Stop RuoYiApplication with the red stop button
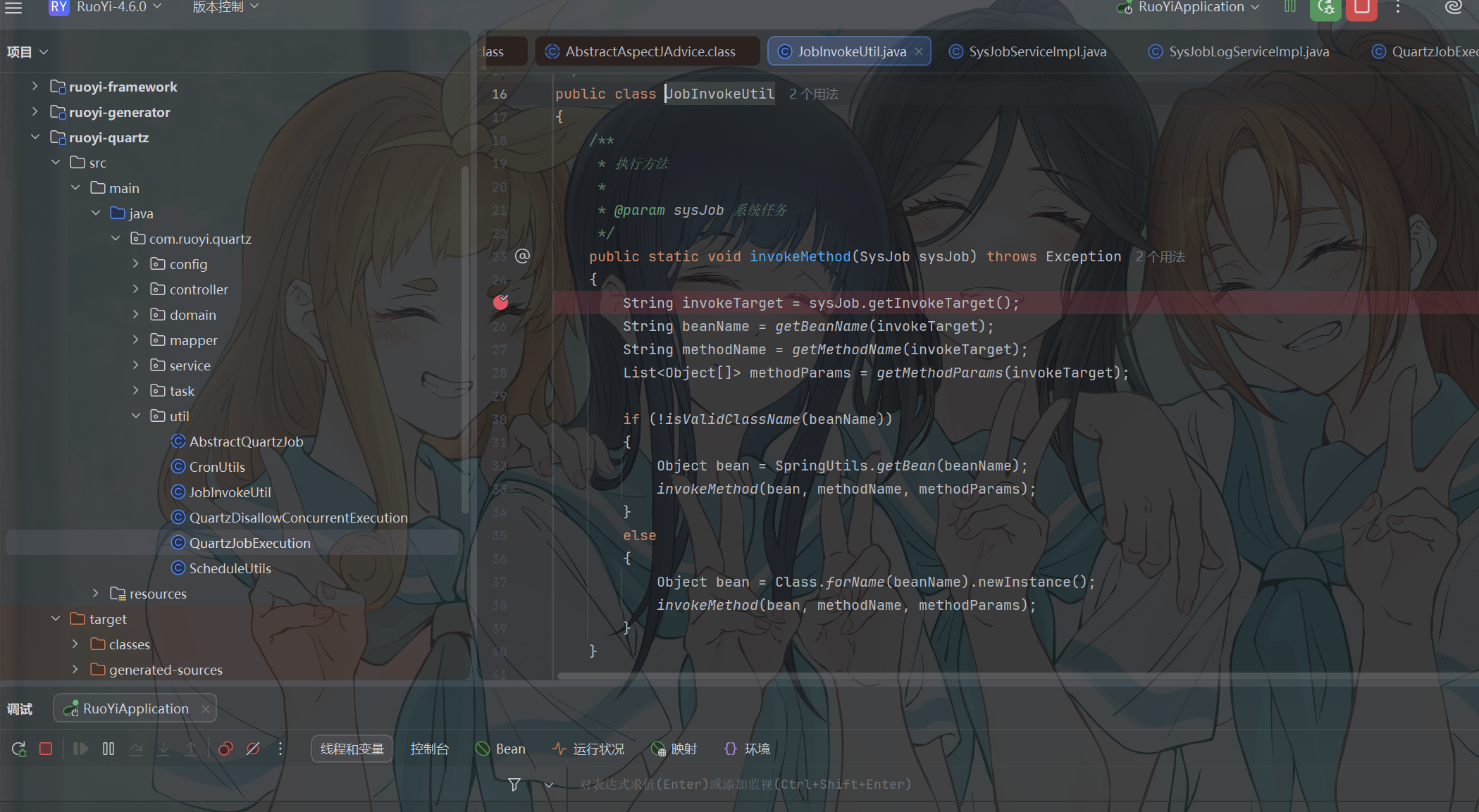The height and width of the screenshot is (812, 1479). coord(1361,8)
